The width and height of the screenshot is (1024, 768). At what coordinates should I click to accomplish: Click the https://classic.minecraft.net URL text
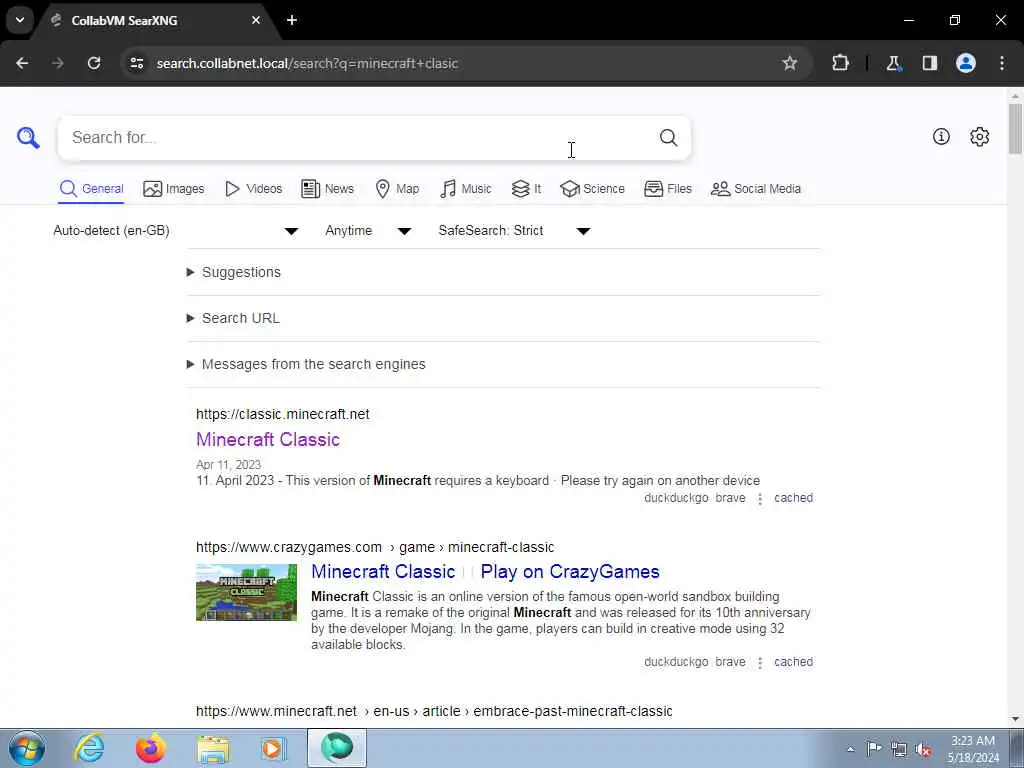283,414
